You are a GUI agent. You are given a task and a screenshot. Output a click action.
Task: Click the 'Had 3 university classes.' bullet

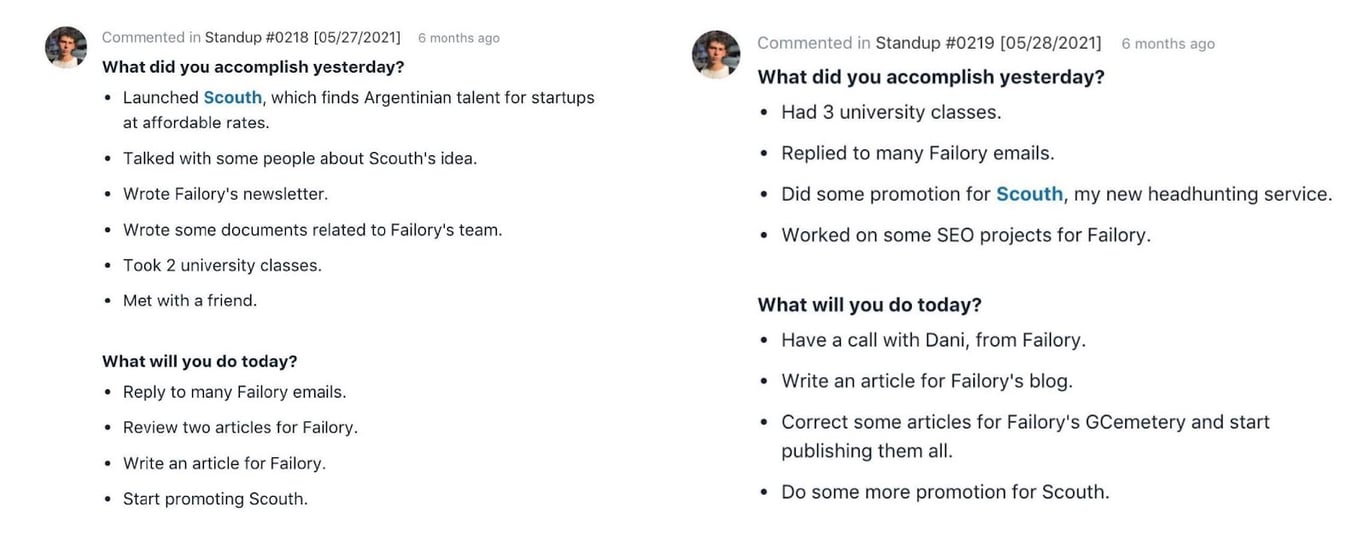(x=891, y=112)
